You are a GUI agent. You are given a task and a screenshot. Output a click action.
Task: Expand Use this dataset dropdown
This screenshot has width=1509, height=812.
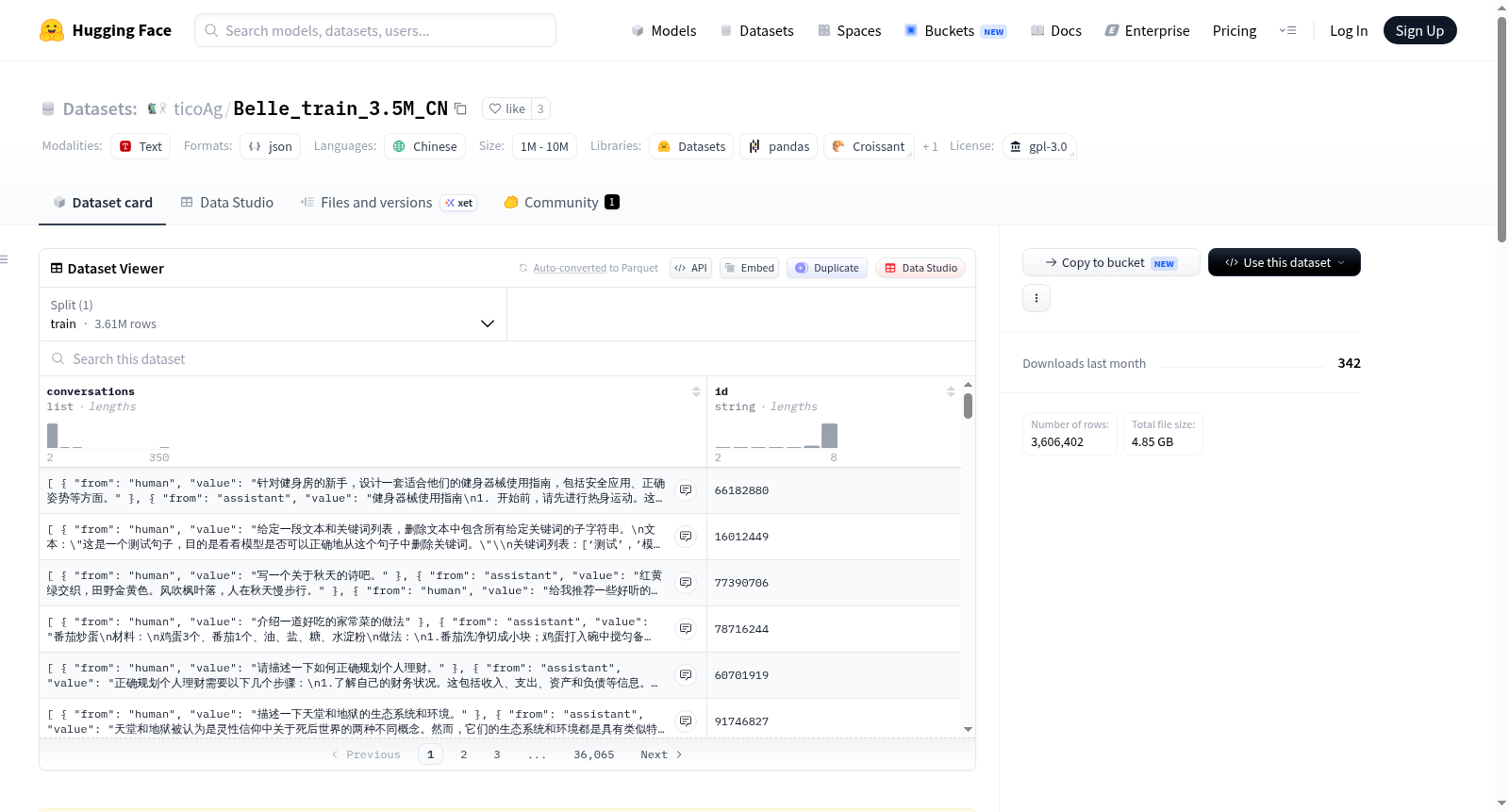[x=1285, y=262]
